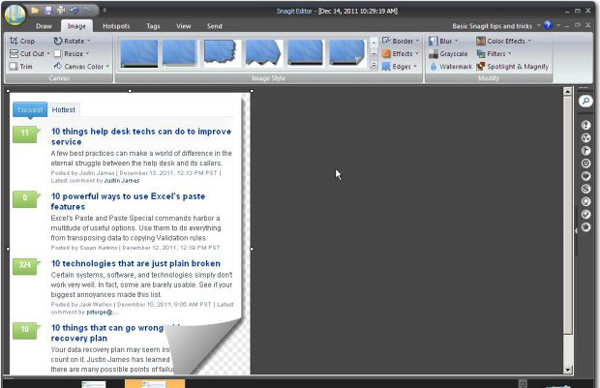This screenshot has height=388, width=600.
Task: Select the page curl image style thumbnail
Action: 347,53
